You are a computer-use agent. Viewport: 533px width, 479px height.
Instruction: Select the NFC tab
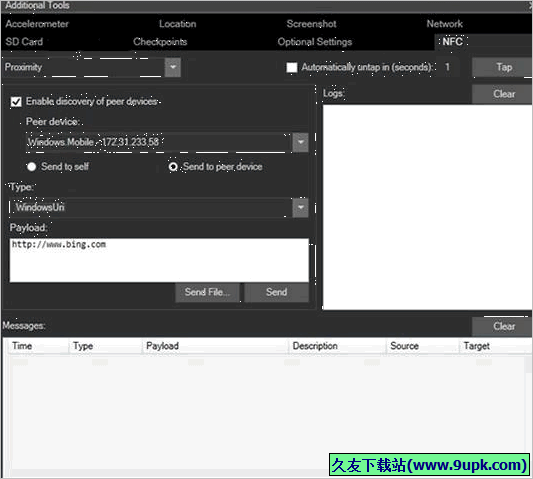[x=452, y=41]
